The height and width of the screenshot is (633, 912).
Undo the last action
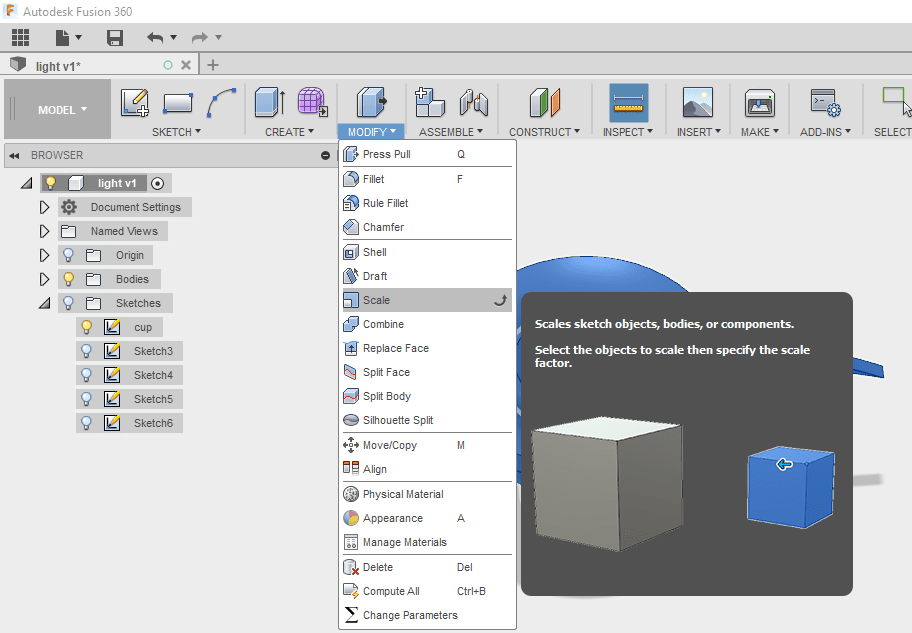(155, 38)
